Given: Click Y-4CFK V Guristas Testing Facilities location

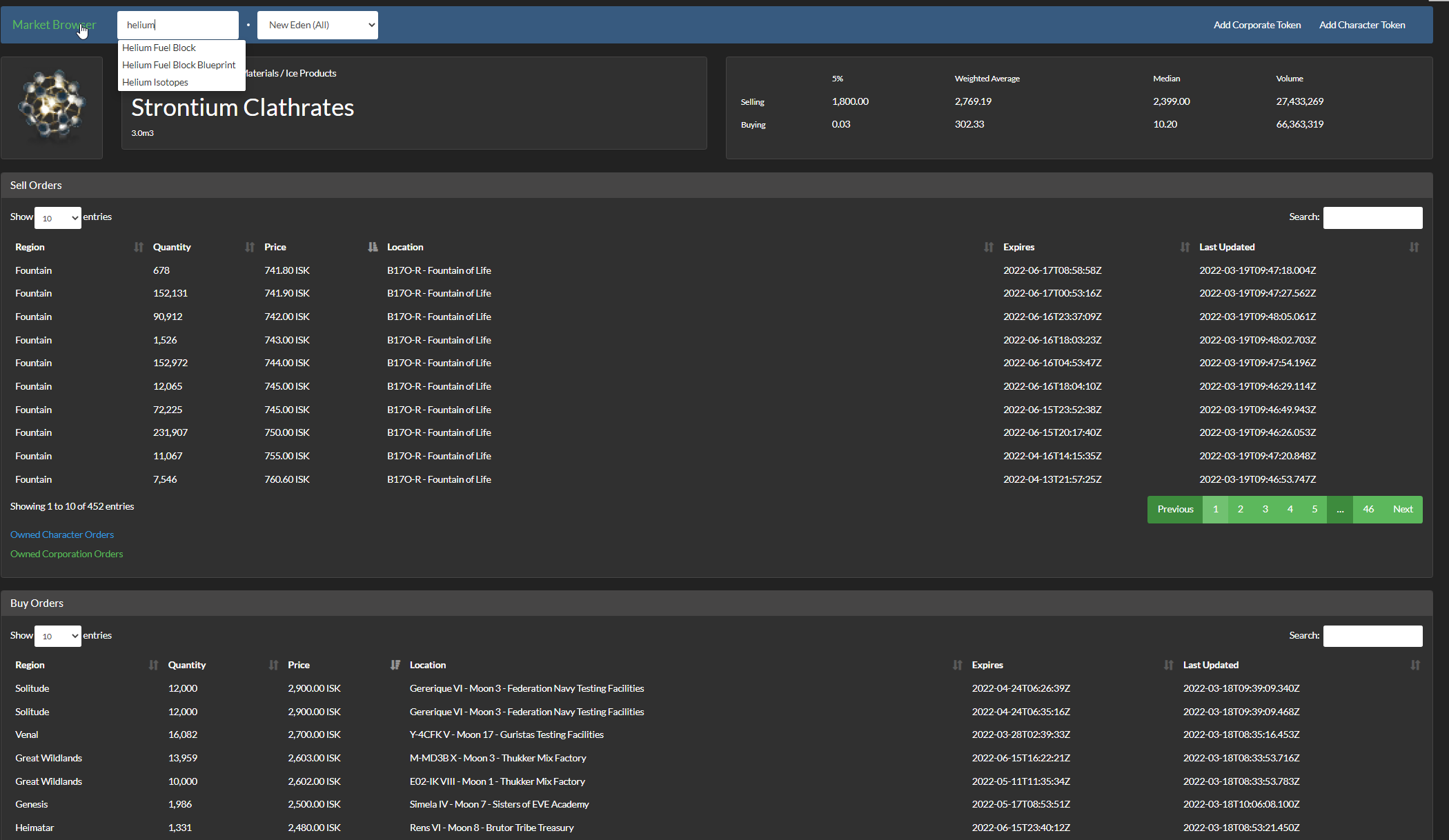Looking at the screenshot, I should [x=506, y=734].
